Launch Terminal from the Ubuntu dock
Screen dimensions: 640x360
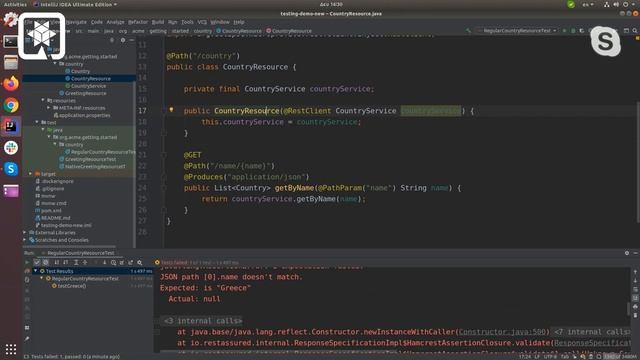(x=11, y=41)
